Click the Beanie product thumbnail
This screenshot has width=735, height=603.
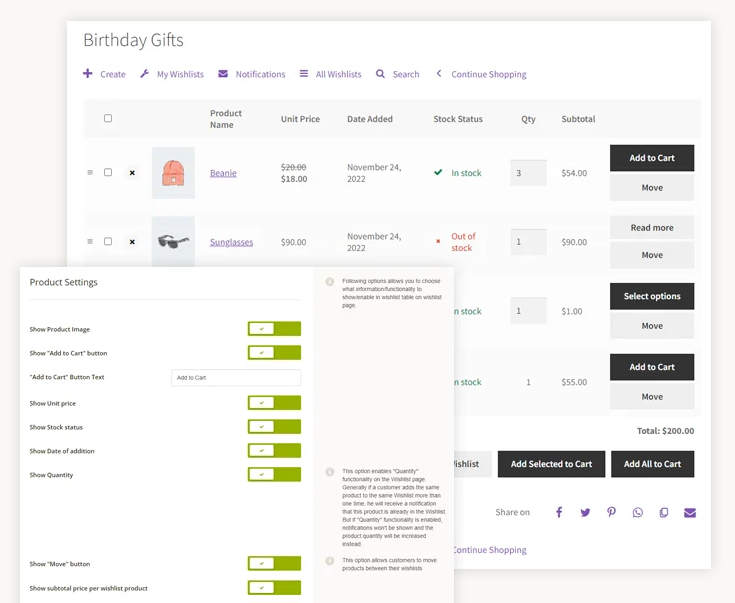pos(173,173)
